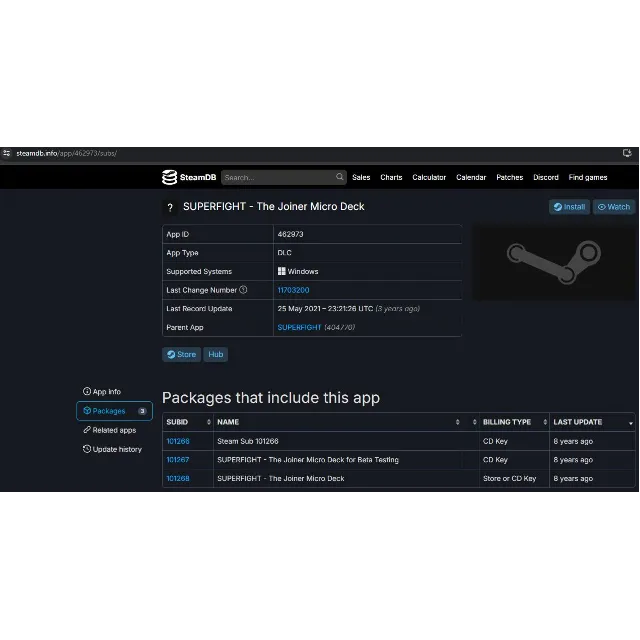
Task: Click install-app icon at address bar right
Action: [x=627, y=153]
